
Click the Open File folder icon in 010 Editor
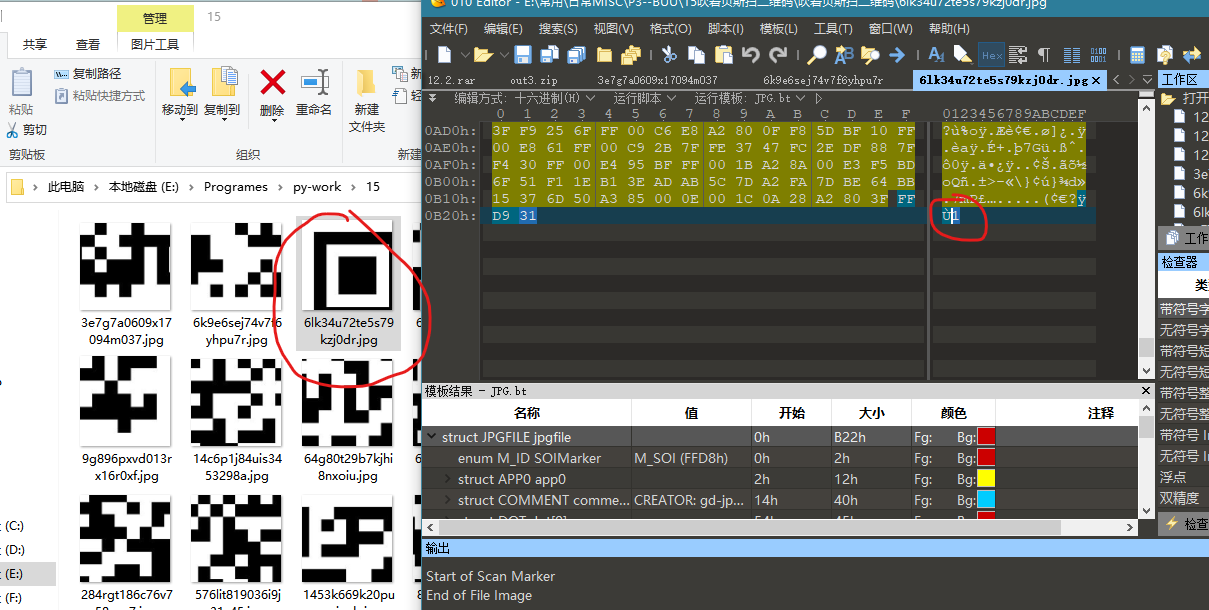(x=484, y=55)
